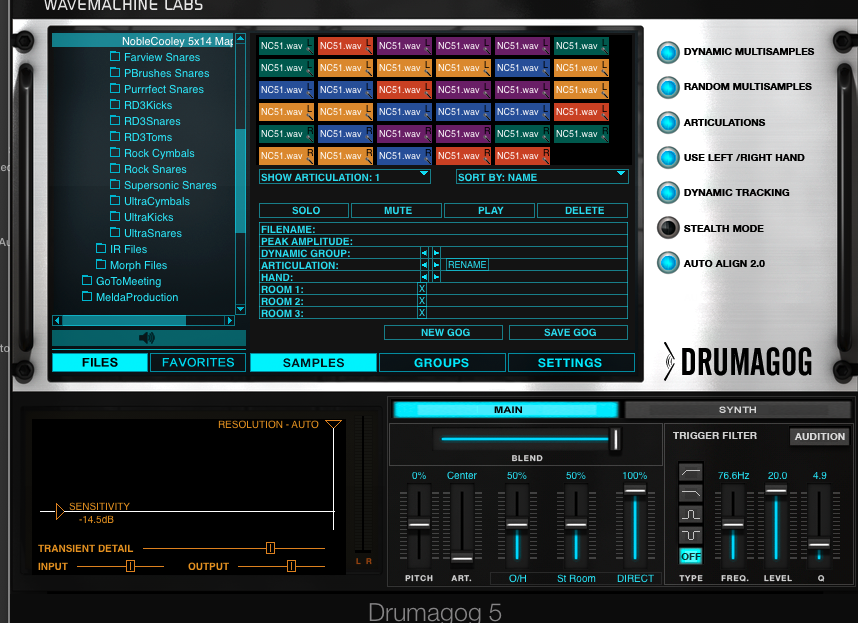Open the SORT BY: NAME dropdown
The height and width of the screenshot is (623, 858).
pos(541,176)
